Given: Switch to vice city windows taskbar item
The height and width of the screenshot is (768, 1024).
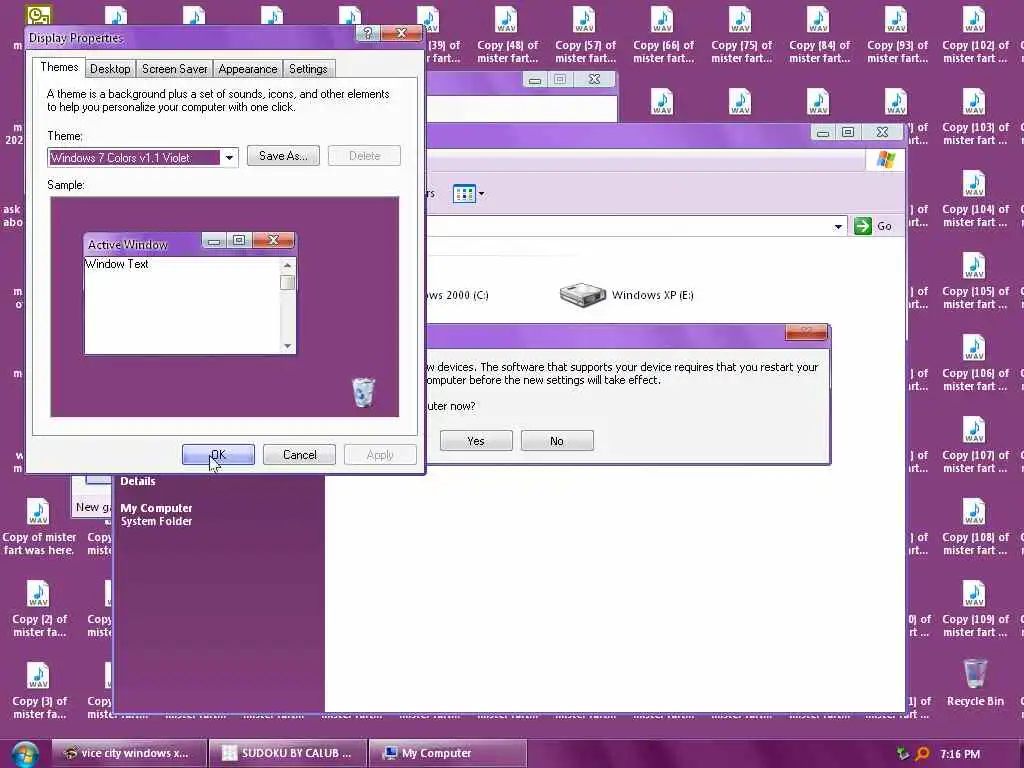Looking at the screenshot, I should 129,753.
